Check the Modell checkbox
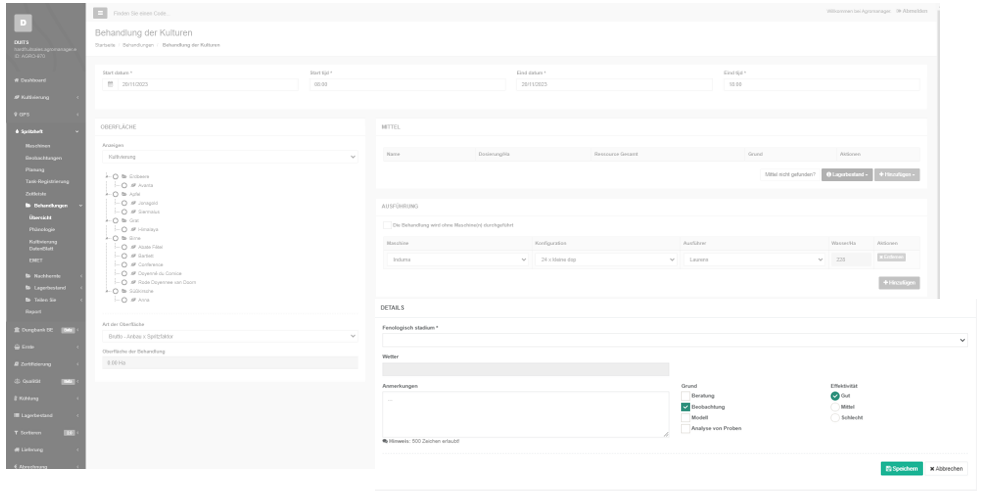Viewport: 984px width, 499px height. pos(685,417)
